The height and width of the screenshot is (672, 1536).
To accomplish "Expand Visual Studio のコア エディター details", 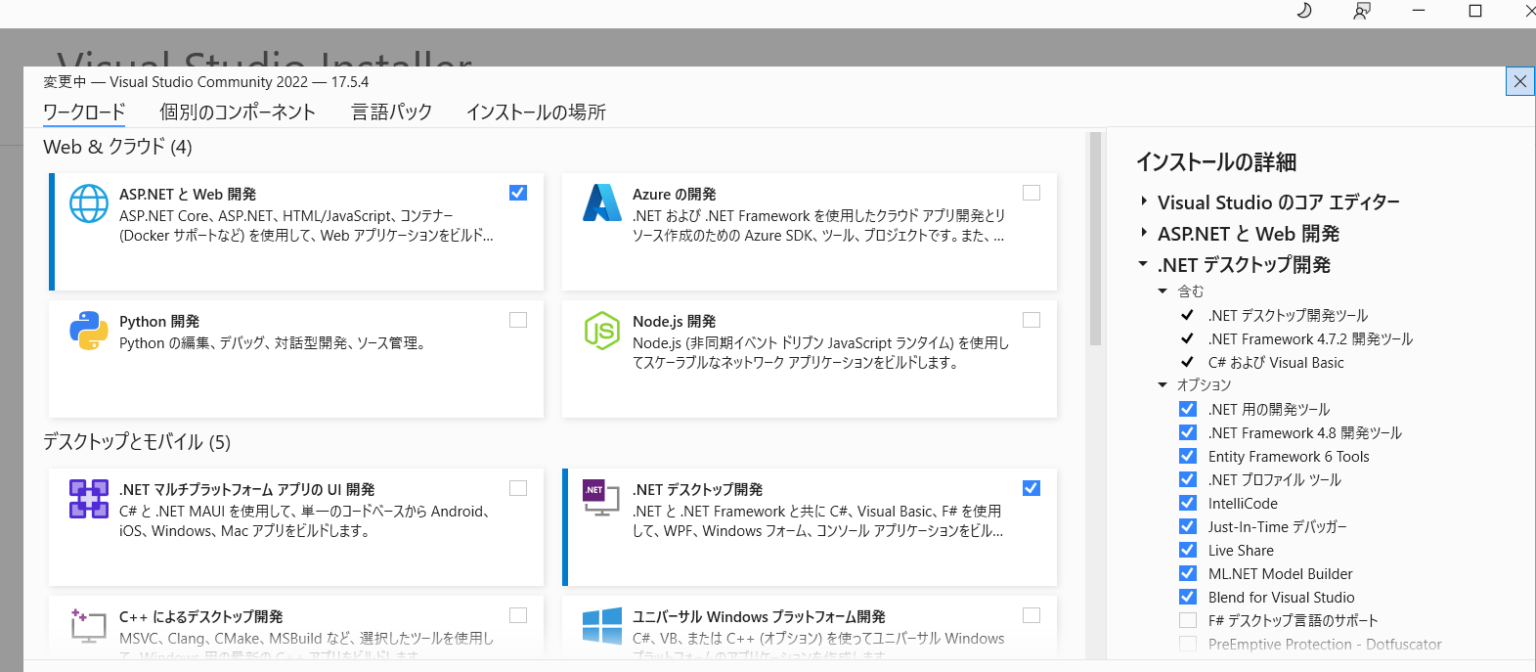I will (x=1143, y=201).
